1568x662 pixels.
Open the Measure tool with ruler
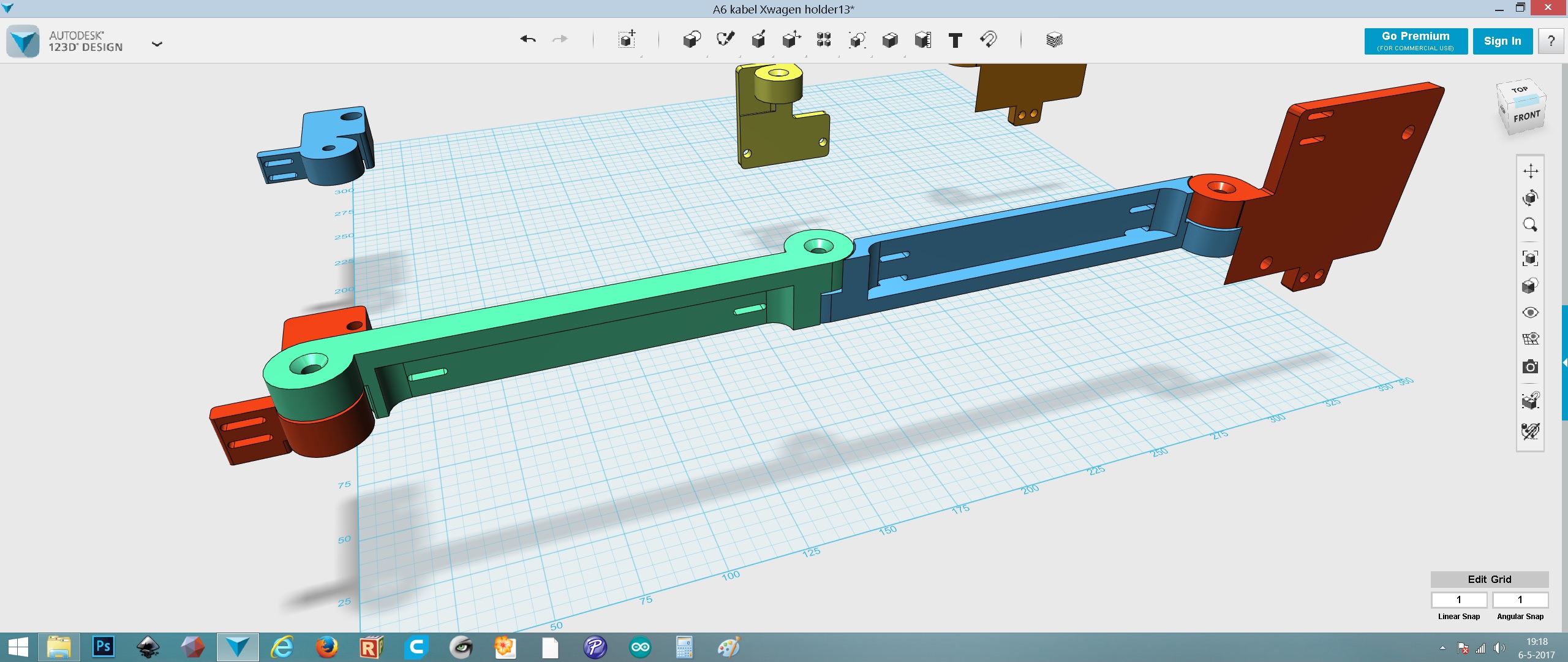point(922,40)
